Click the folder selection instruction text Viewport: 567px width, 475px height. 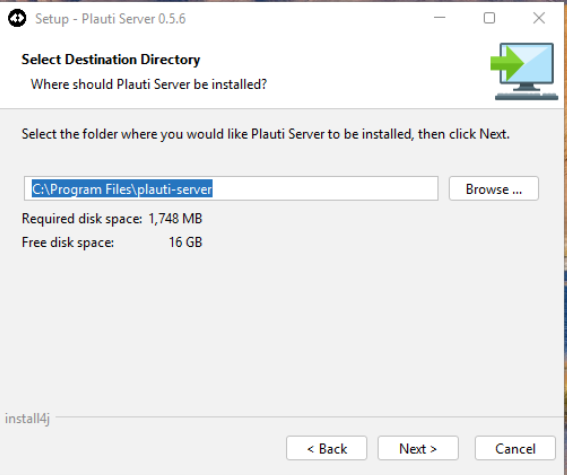pos(265,134)
